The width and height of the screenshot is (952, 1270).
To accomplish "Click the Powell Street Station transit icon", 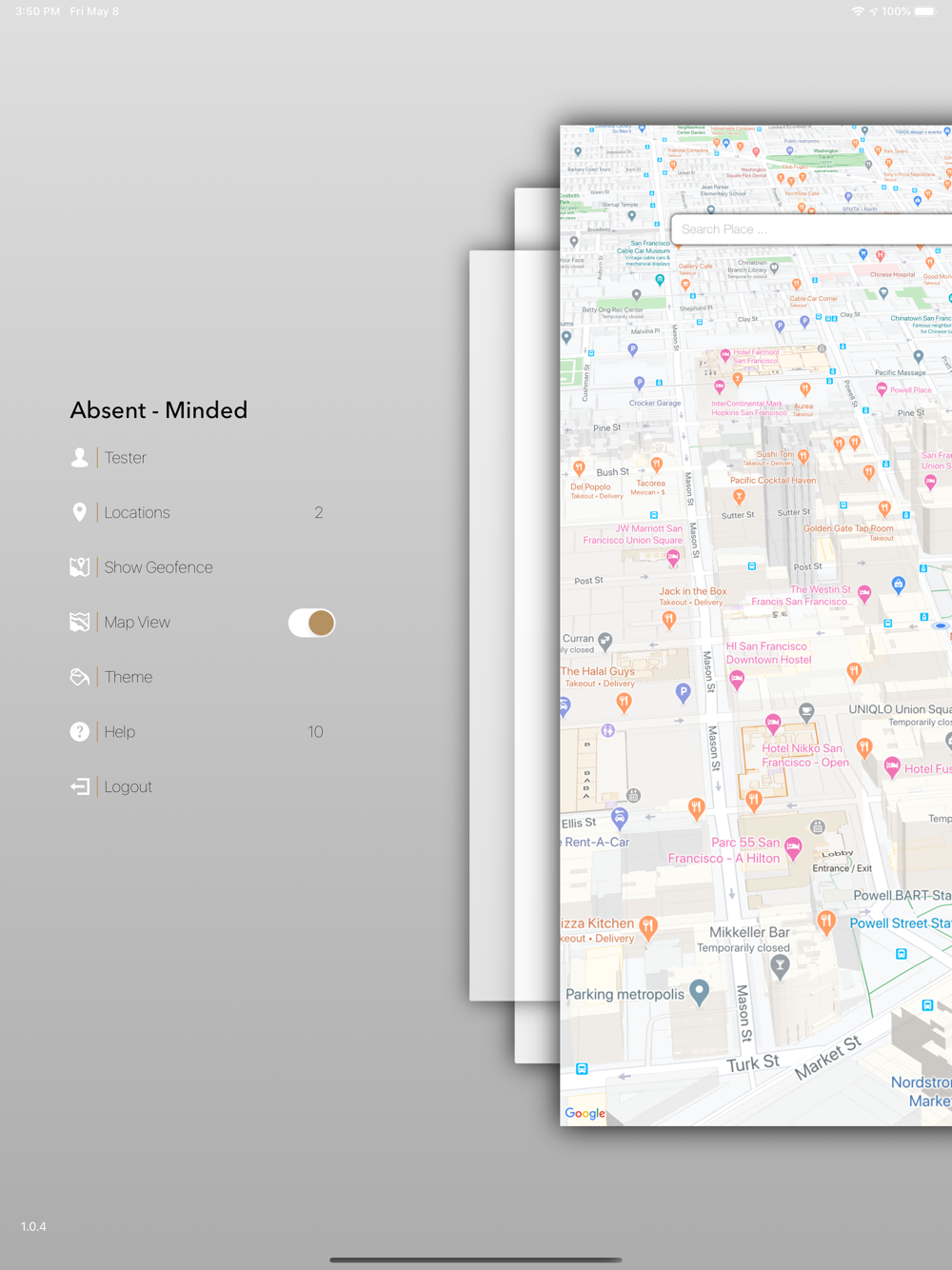I will 902,954.
